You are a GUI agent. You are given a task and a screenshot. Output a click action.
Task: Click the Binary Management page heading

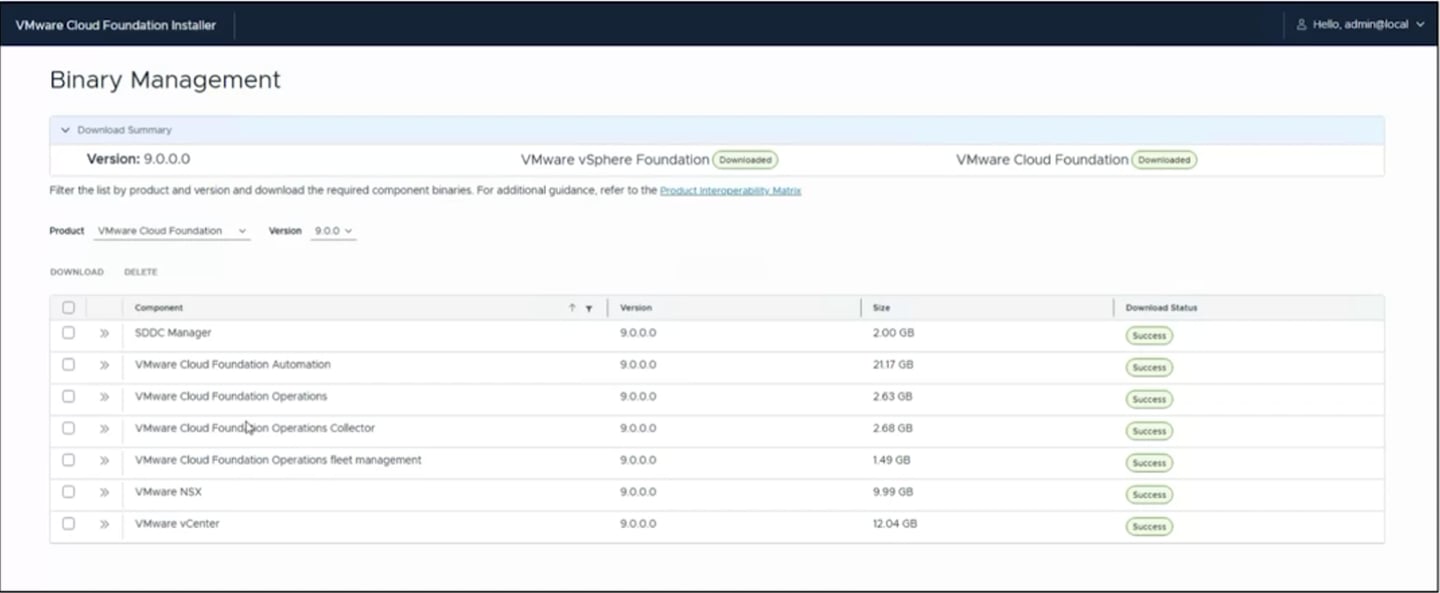tap(165, 80)
